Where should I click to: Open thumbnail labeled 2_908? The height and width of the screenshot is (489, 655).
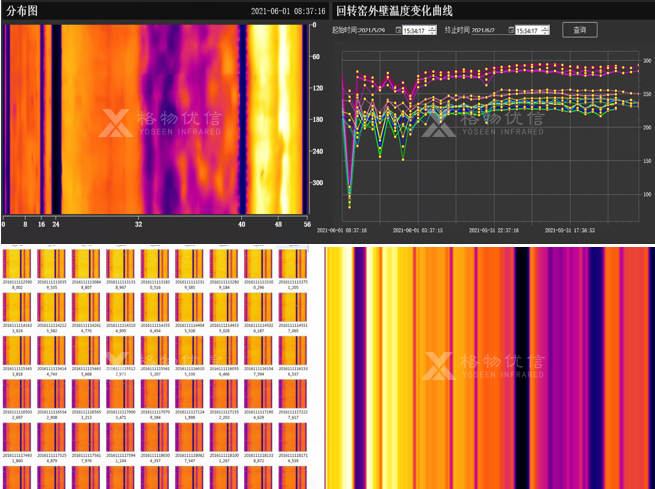pyautogui.click(x=51, y=394)
